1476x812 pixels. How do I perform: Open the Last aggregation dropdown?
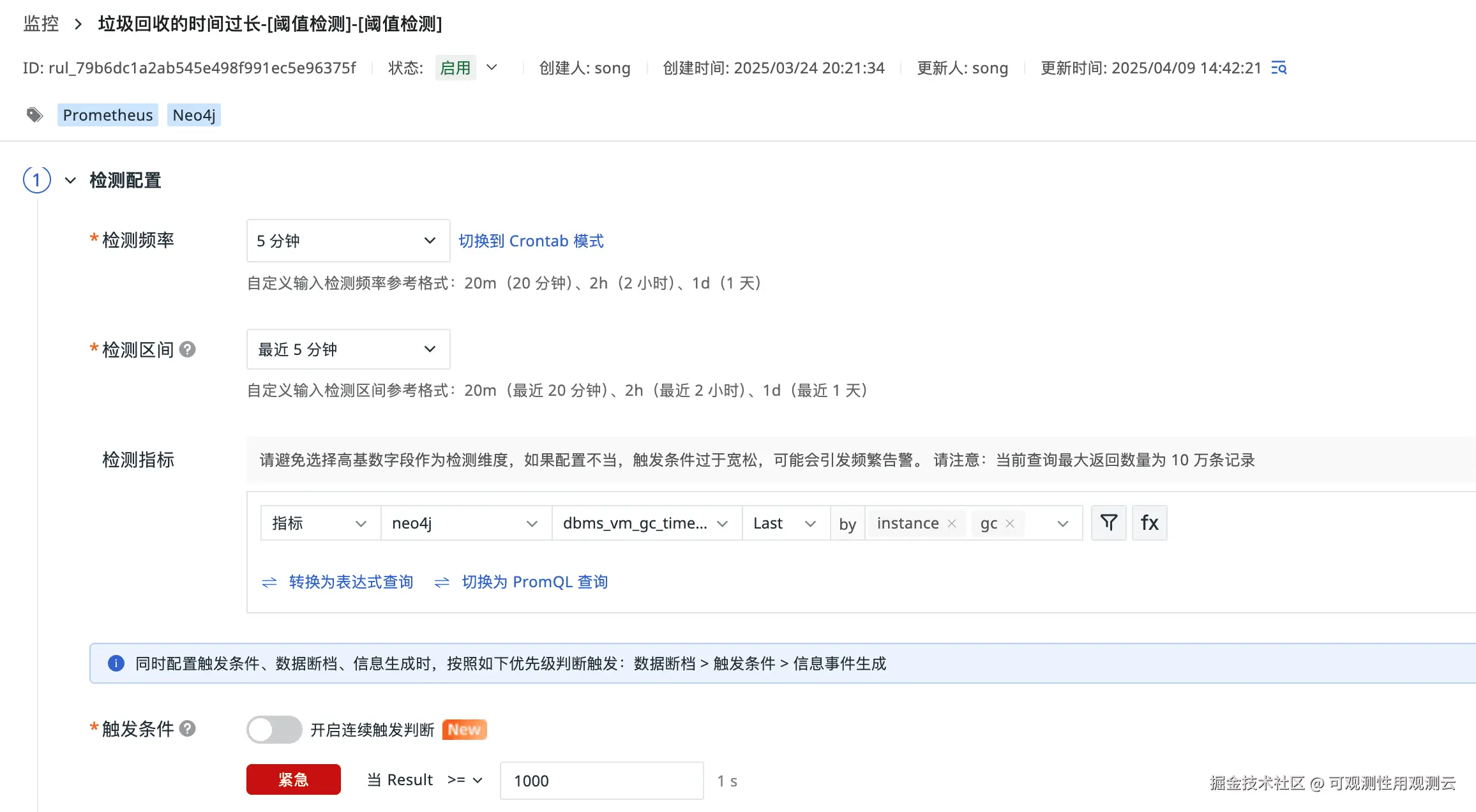tap(785, 523)
